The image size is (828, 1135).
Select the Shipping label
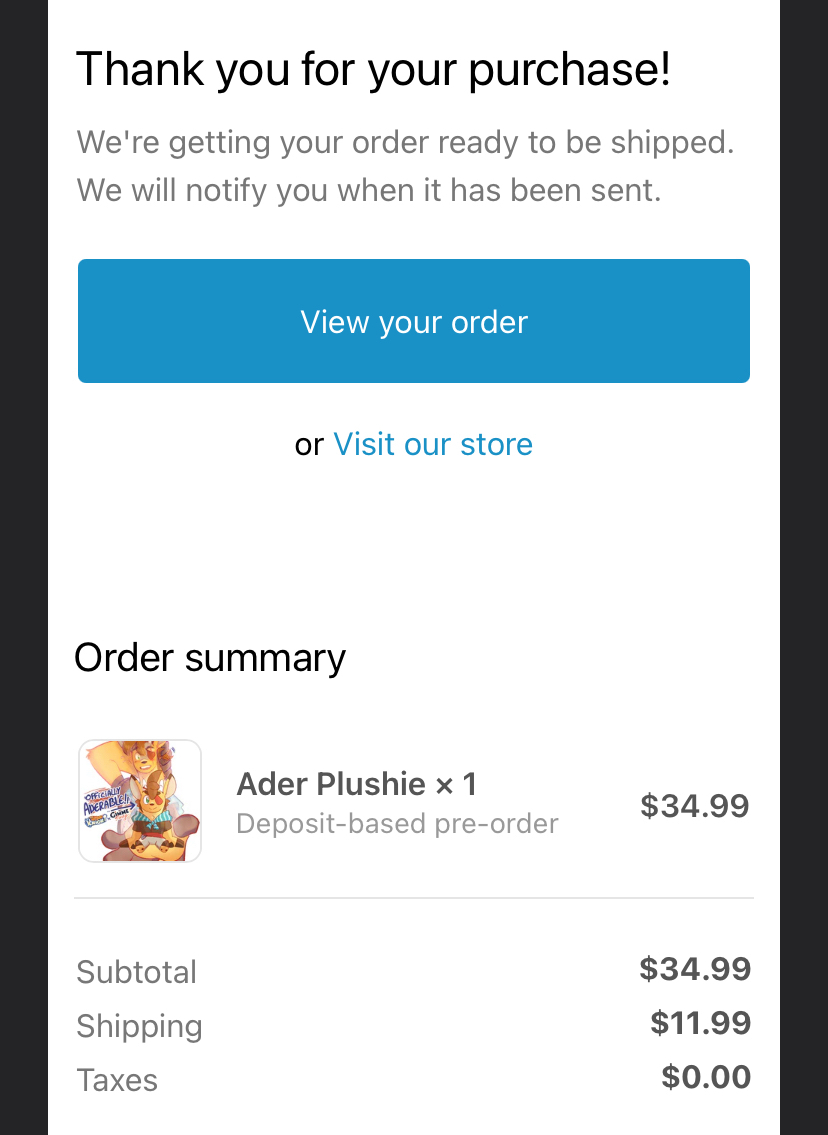tap(139, 1026)
